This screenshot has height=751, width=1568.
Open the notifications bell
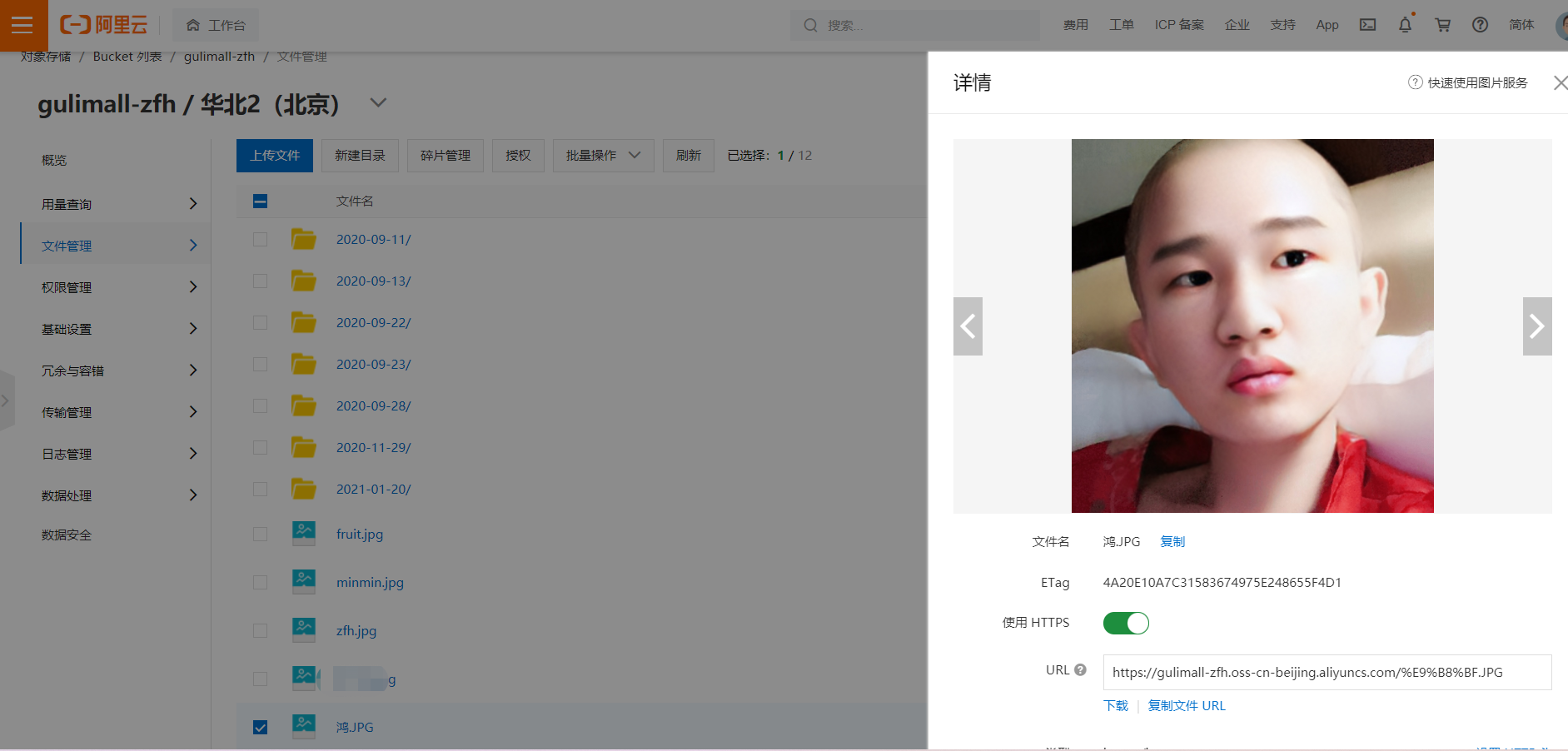(1405, 25)
